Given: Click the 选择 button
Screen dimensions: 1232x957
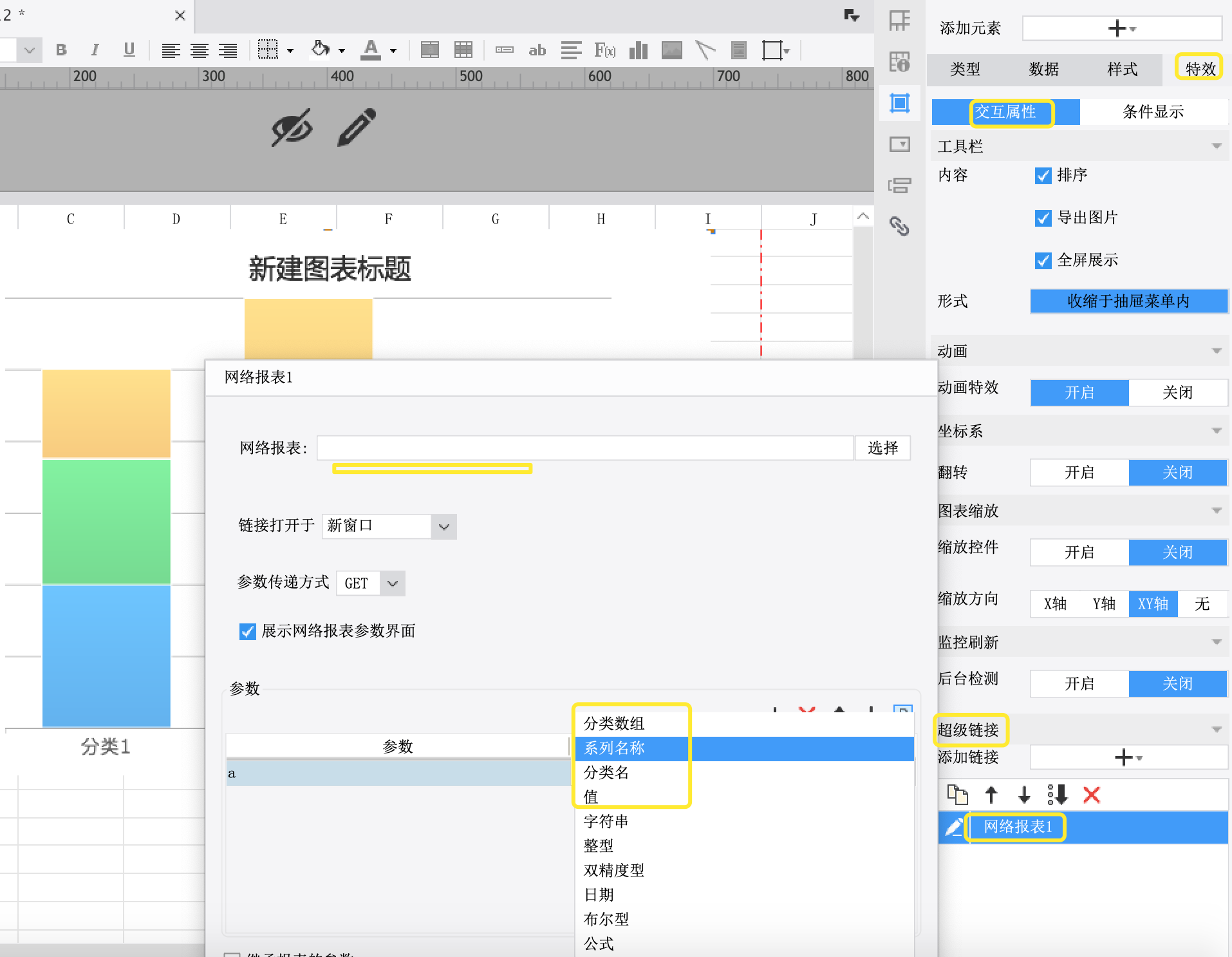Looking at the screenshot, I should [x=882, y=448].
